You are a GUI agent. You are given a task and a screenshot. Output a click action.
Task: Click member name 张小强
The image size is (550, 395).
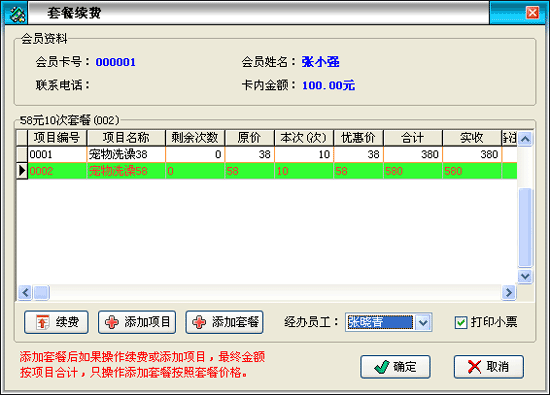click(320, 62)
